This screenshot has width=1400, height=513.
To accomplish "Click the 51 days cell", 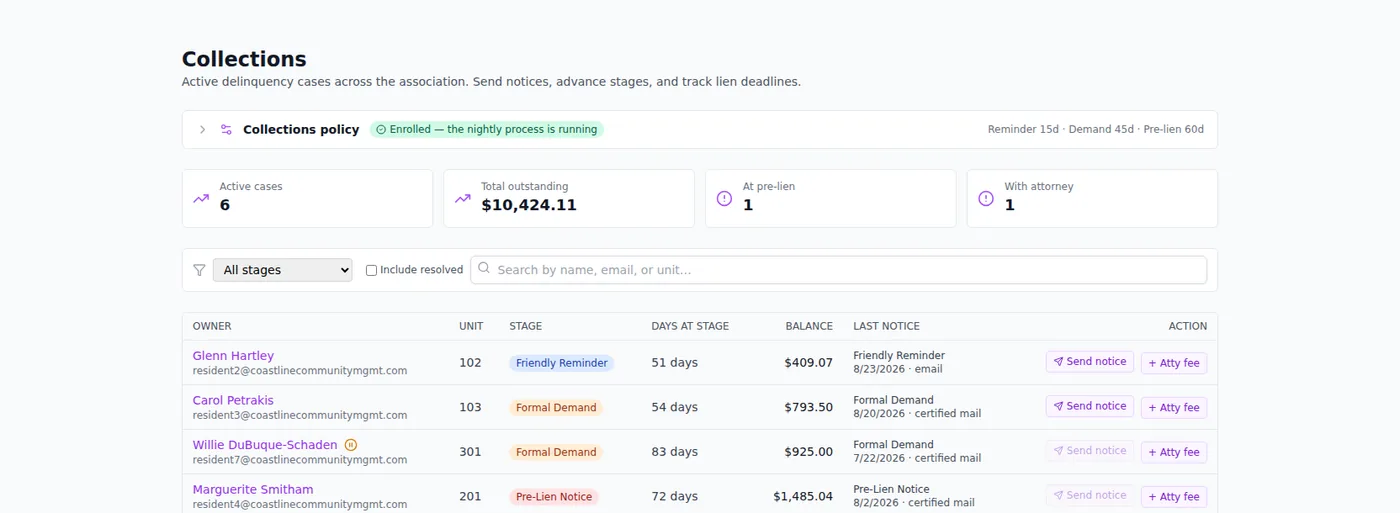I will coord(674,363).
